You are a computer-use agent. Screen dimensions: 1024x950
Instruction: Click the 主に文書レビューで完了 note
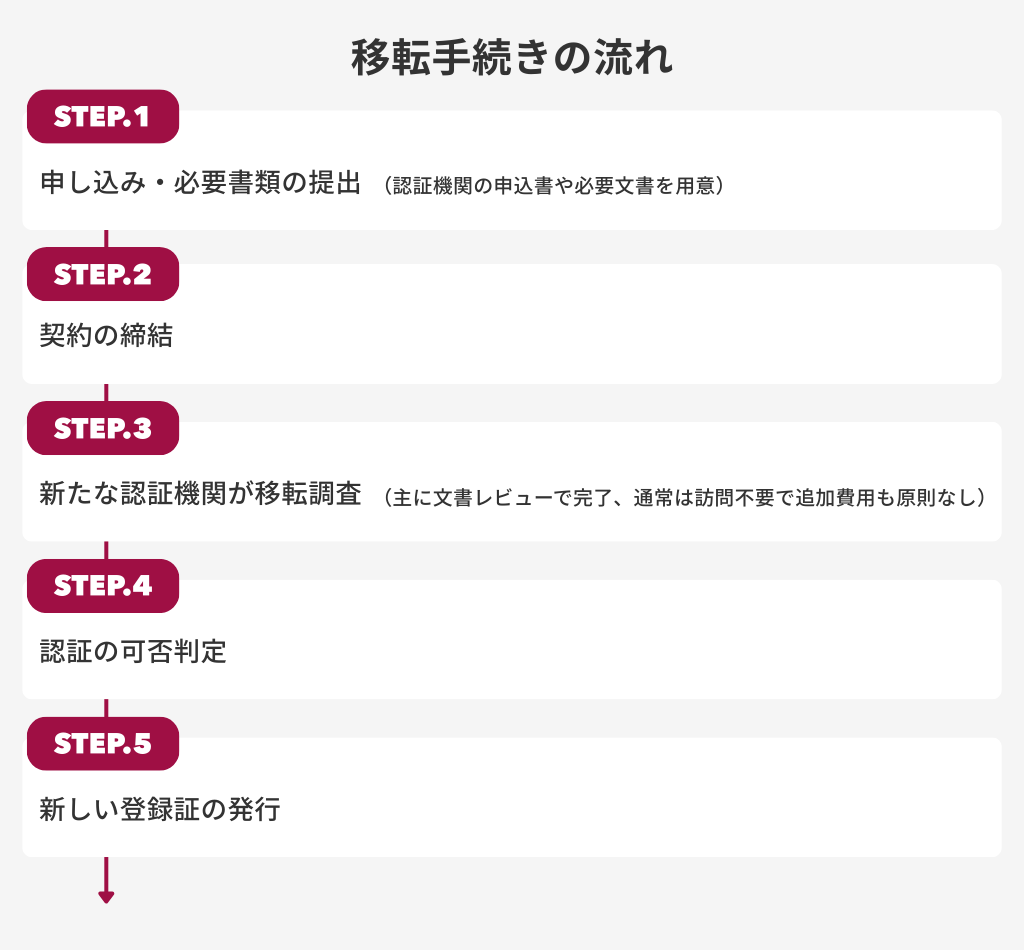[684, 497]
